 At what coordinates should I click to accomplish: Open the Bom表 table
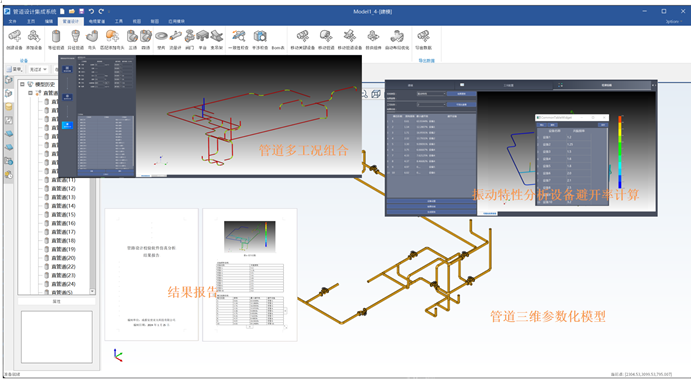point(278,47)
